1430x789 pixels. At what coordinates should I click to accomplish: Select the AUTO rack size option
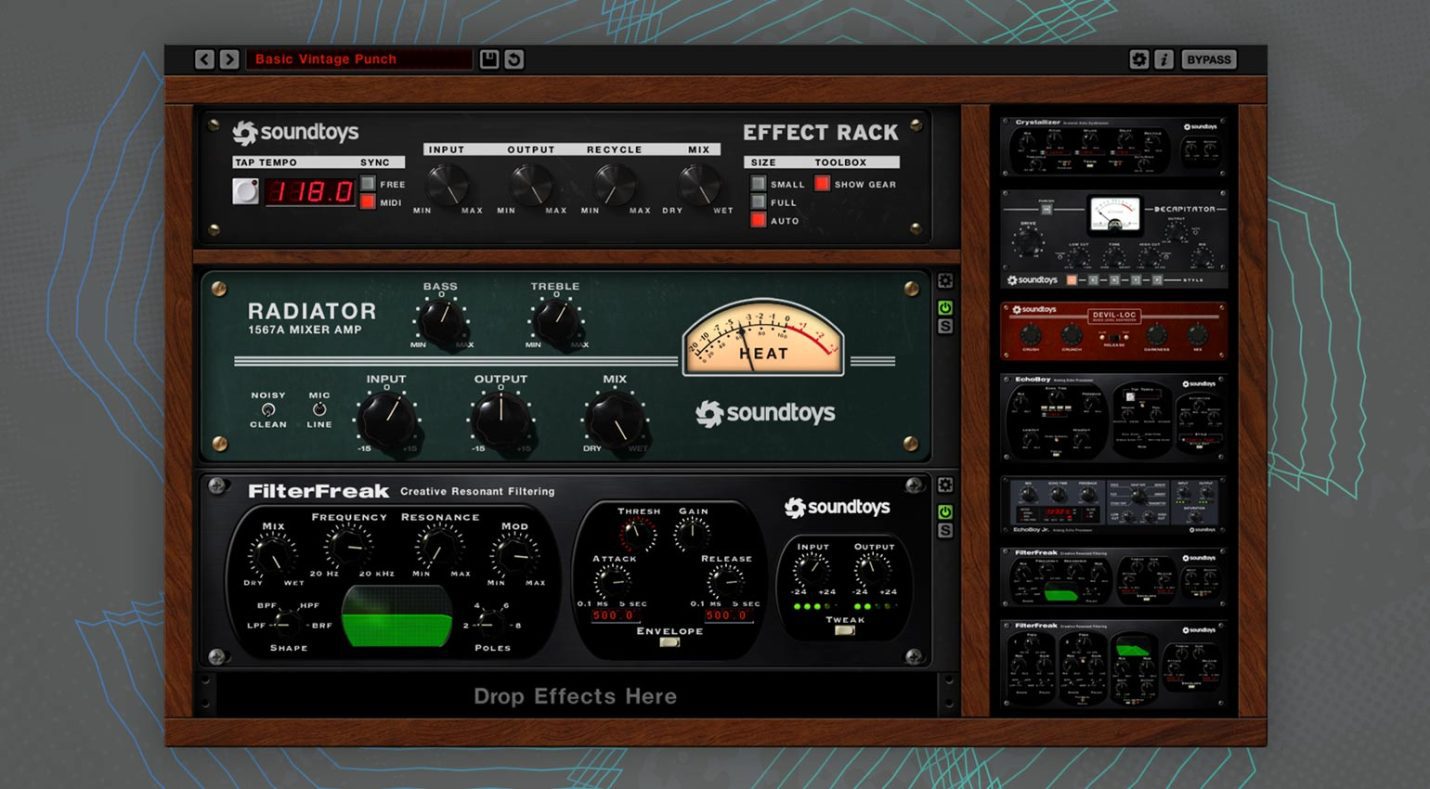pyautogui.click(x=759, y=221)
